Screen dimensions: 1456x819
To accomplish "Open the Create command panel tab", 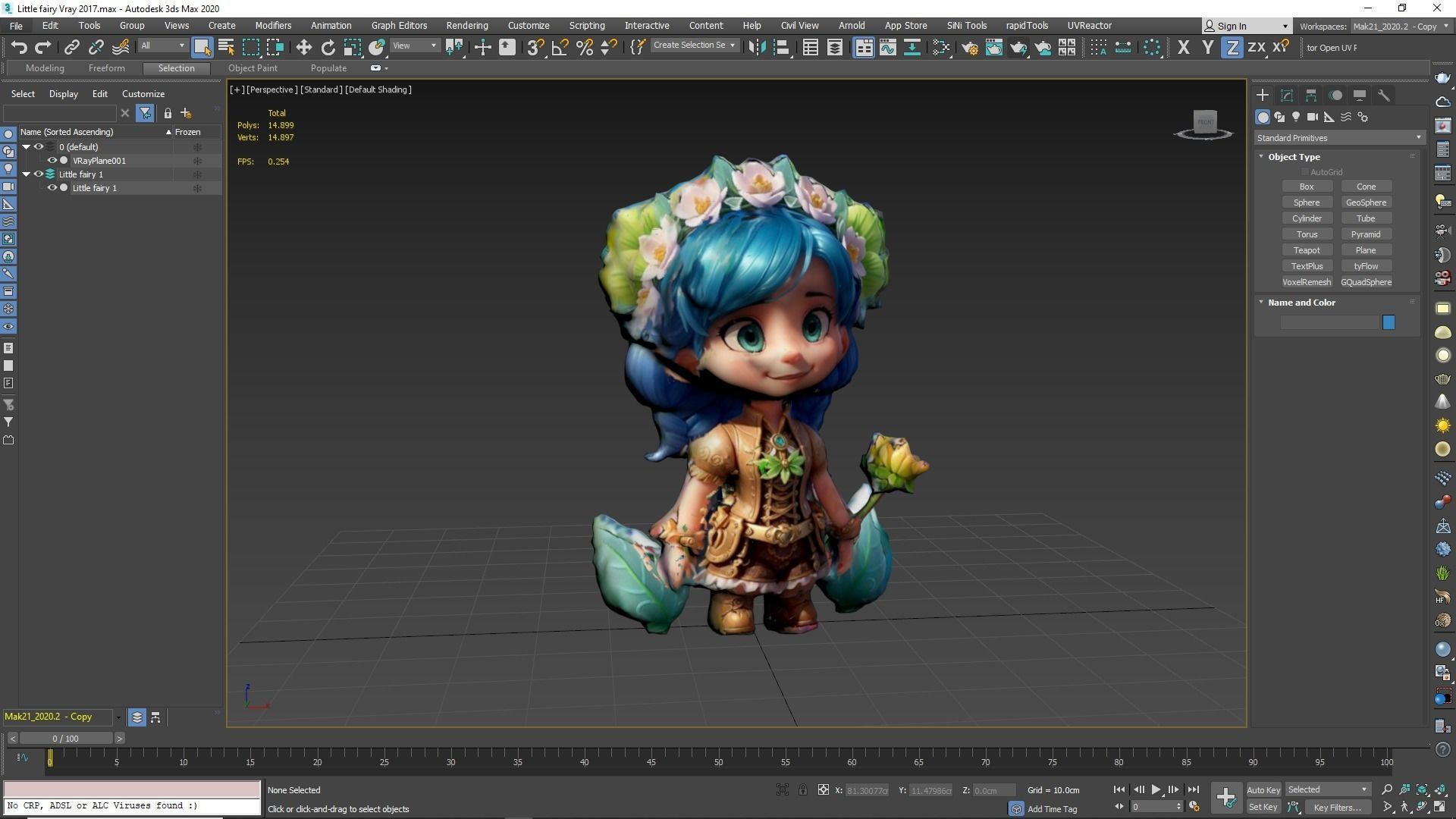I will pos(1263,95).
